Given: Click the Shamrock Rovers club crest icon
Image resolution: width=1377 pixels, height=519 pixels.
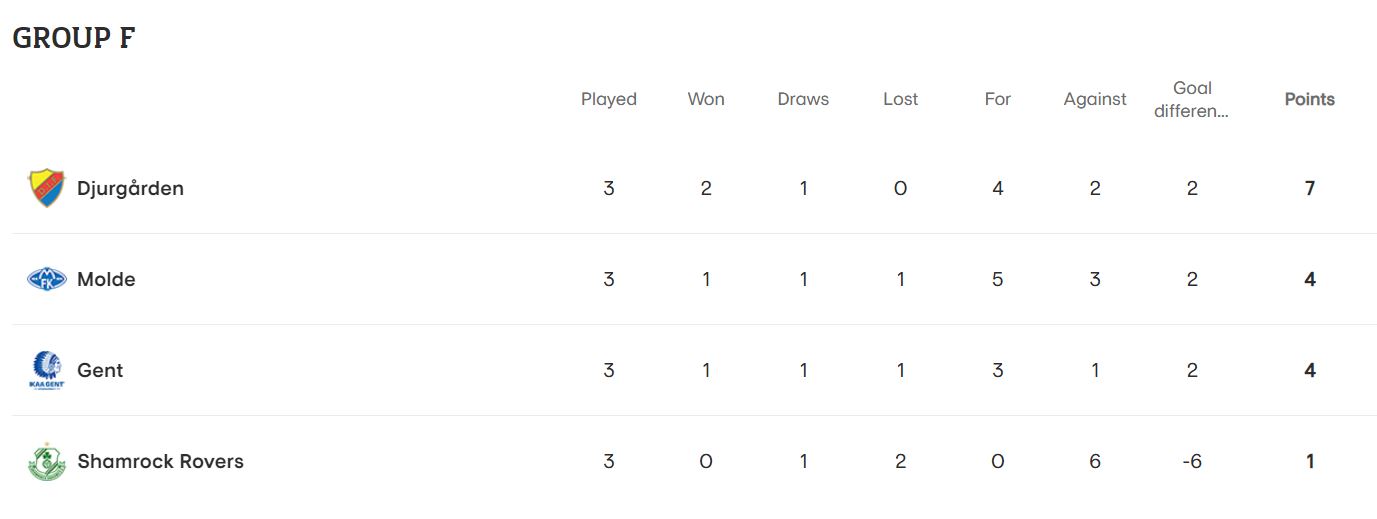Looking at the screenshot, I should click(46, 461).
